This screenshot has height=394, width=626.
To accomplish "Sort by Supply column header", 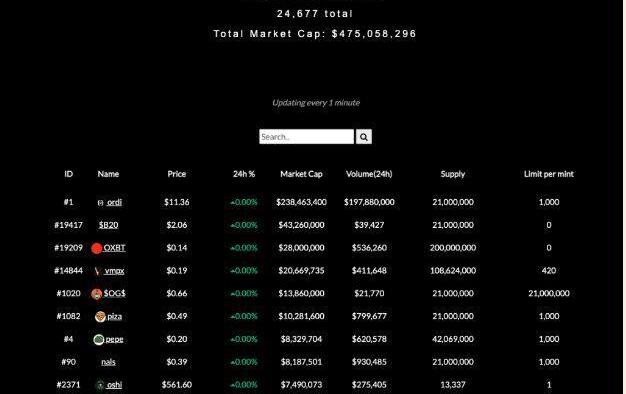I will point(453,174).
